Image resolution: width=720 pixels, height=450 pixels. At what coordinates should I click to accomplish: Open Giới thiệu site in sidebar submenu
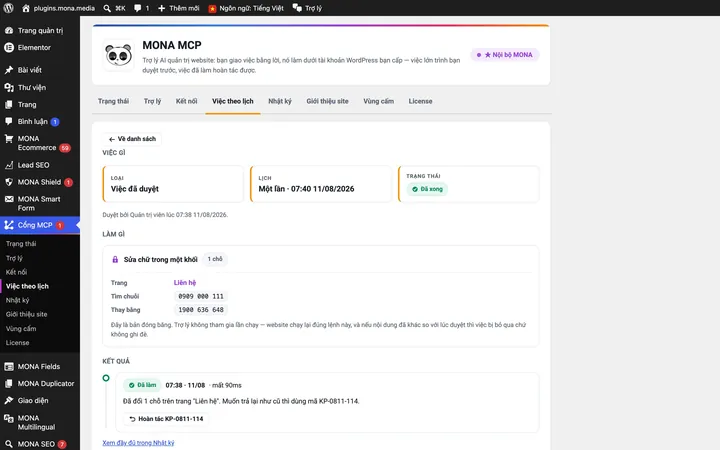click(26, 315)
